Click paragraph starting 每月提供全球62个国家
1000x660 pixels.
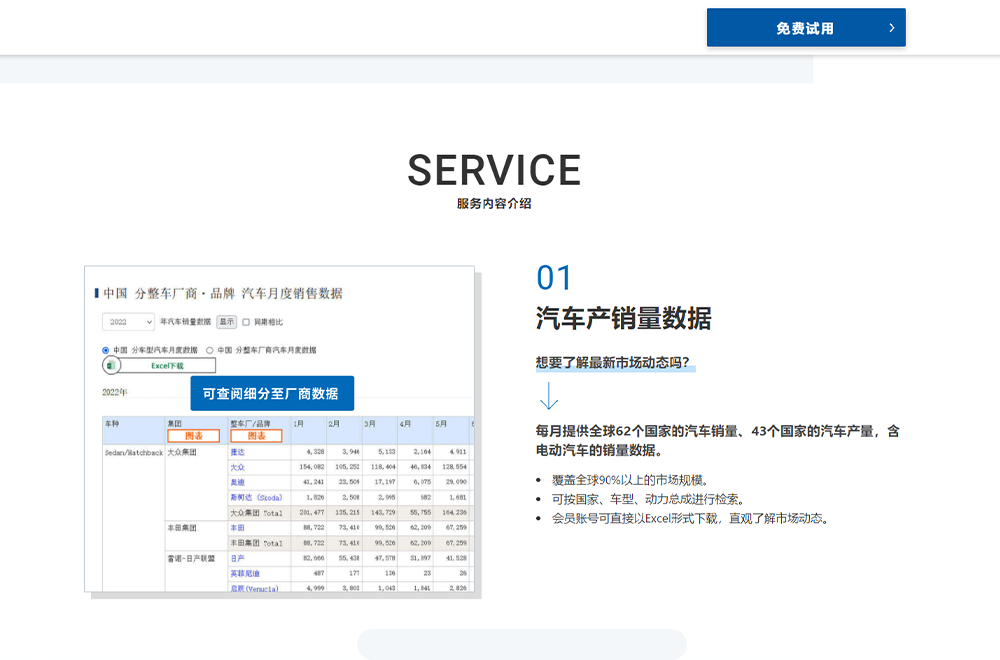[717, 441]
